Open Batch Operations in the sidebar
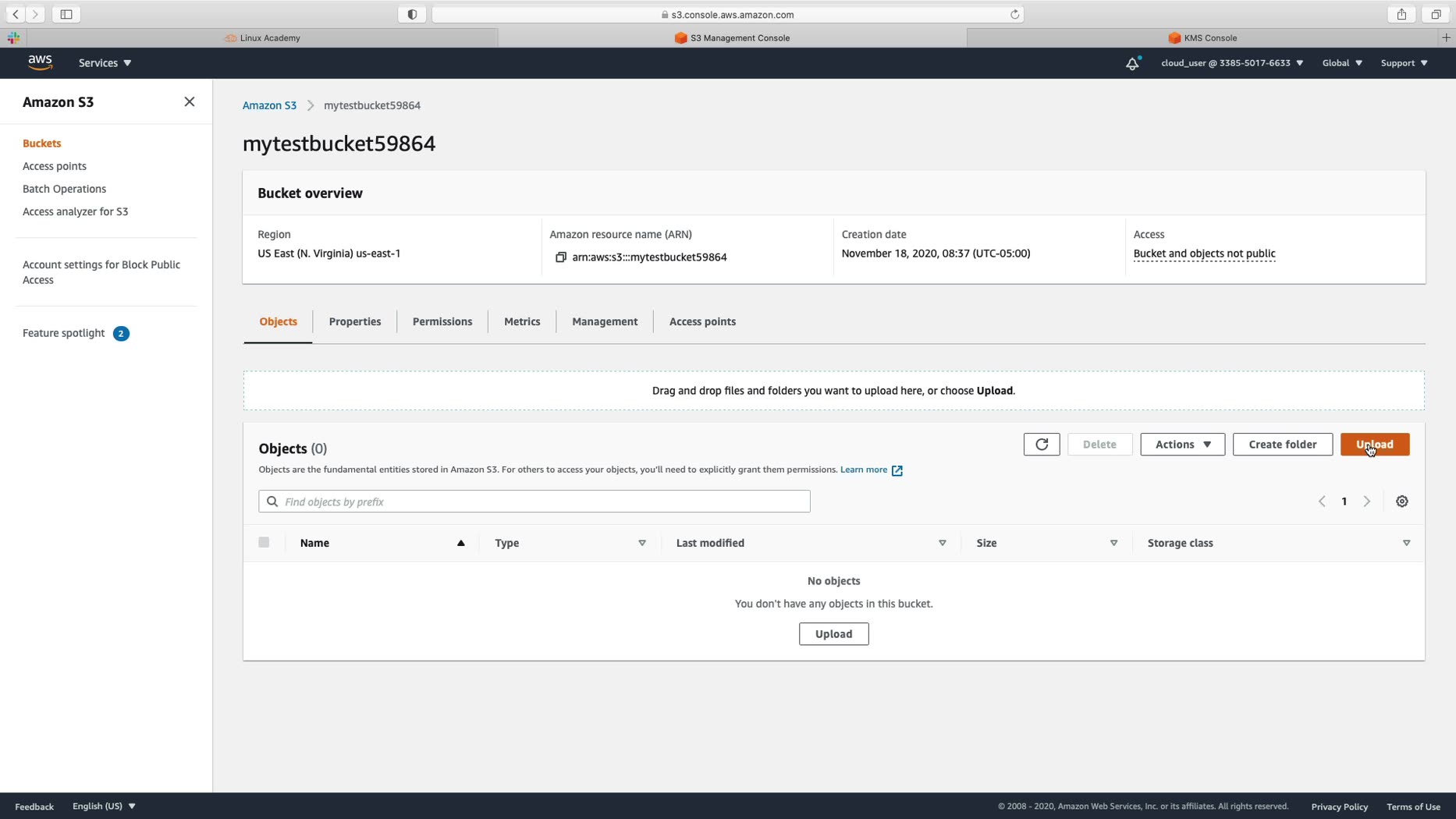 (x=64, y=189)
